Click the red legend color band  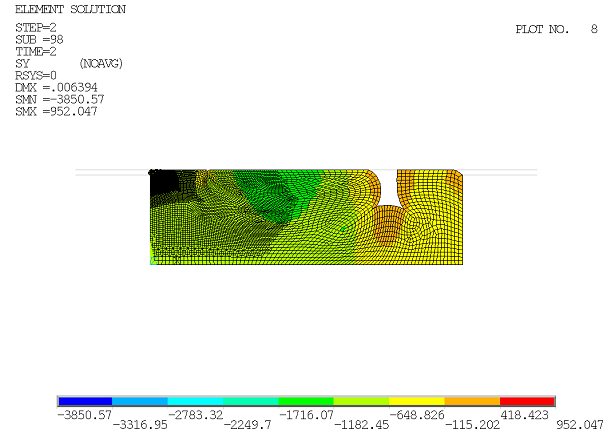coord(527,401)
